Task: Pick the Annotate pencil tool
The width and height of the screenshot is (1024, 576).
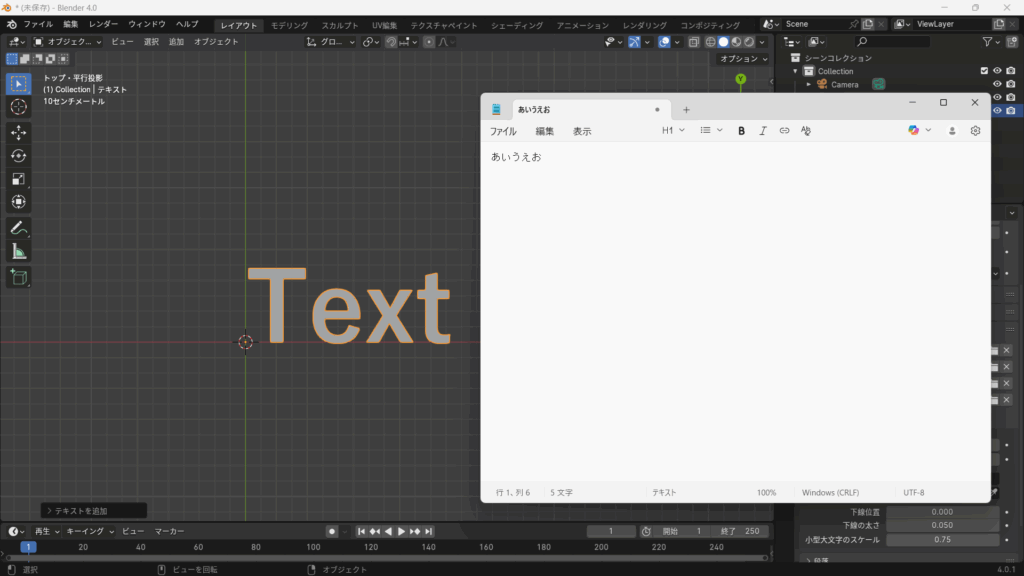Action: coord(18,228)
